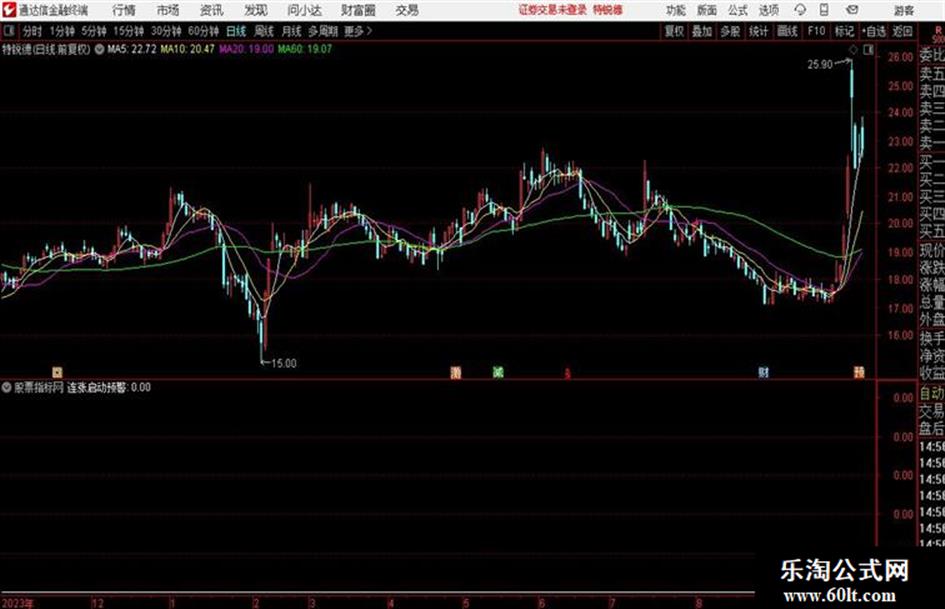Switch to the 60分钟 period tab
The height and width of the screenshot is (609, 945).
pos(204,31)
